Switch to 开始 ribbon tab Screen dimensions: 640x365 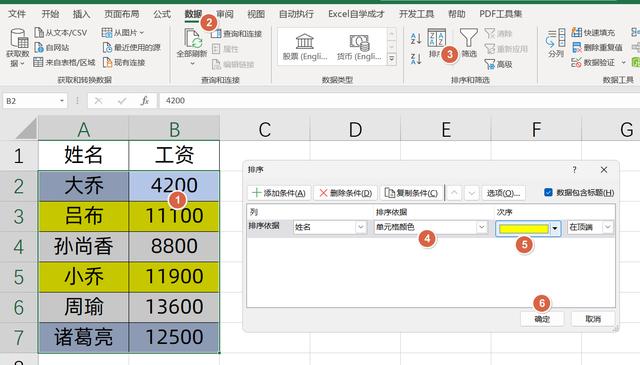tap(50, 14)
